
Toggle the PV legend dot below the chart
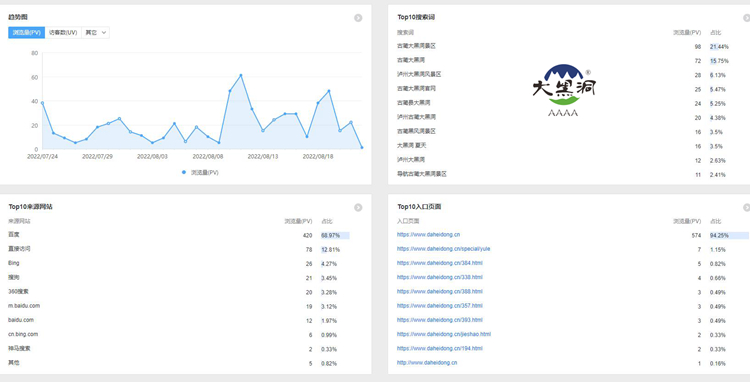tap(184, 173)
